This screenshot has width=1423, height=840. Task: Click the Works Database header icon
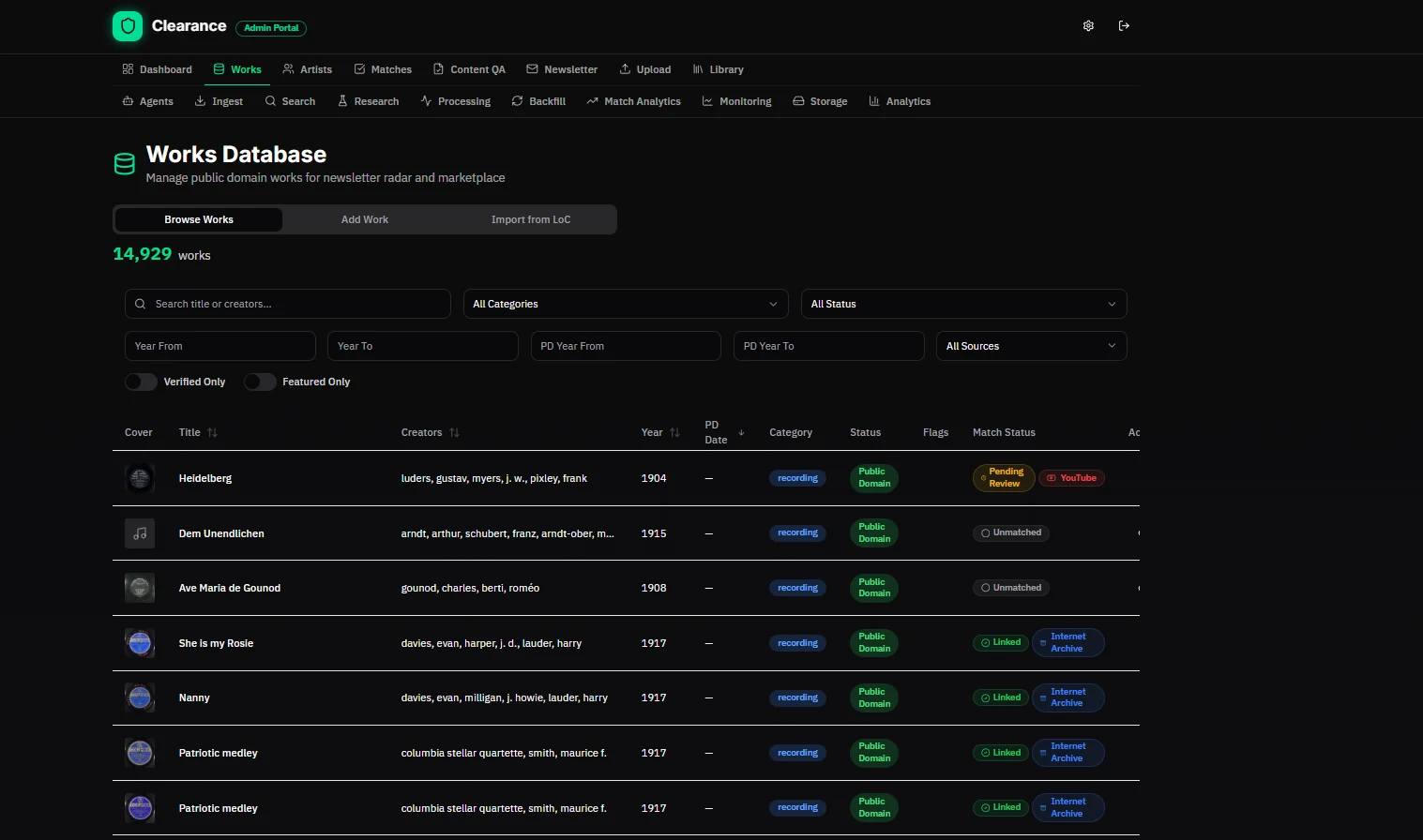[x=124, y=164]
